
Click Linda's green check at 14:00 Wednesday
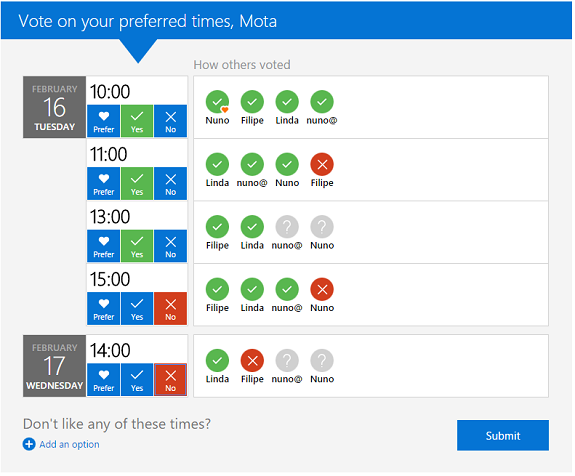217,360
